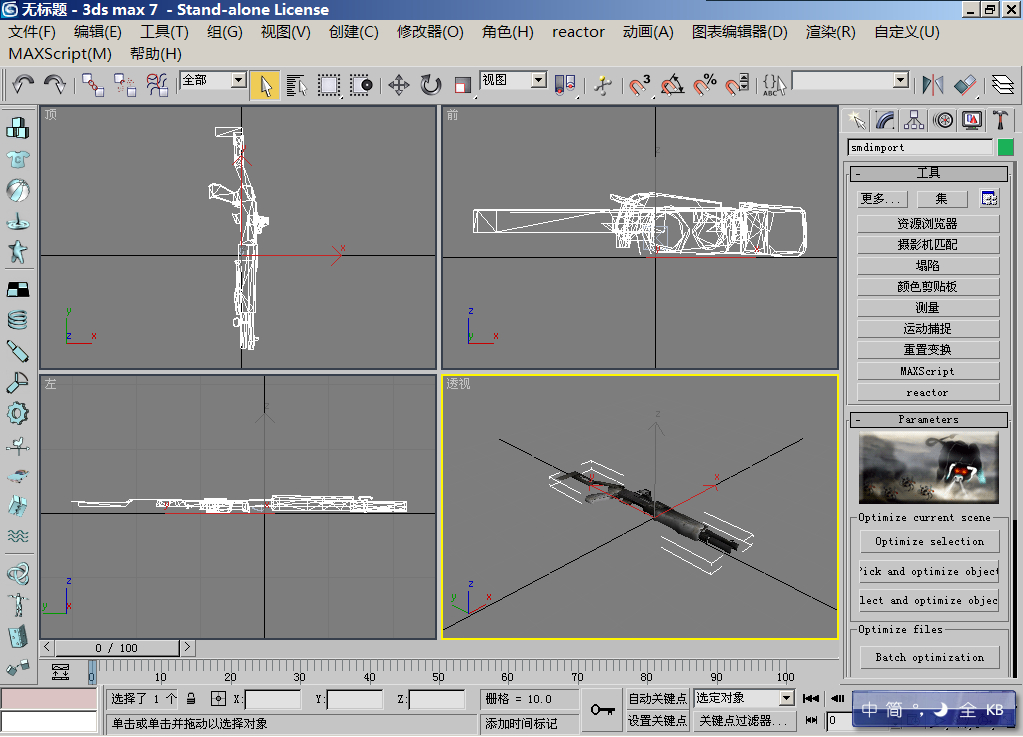
Task: Open the Hierarchy command panel tab
Action: 913,120
